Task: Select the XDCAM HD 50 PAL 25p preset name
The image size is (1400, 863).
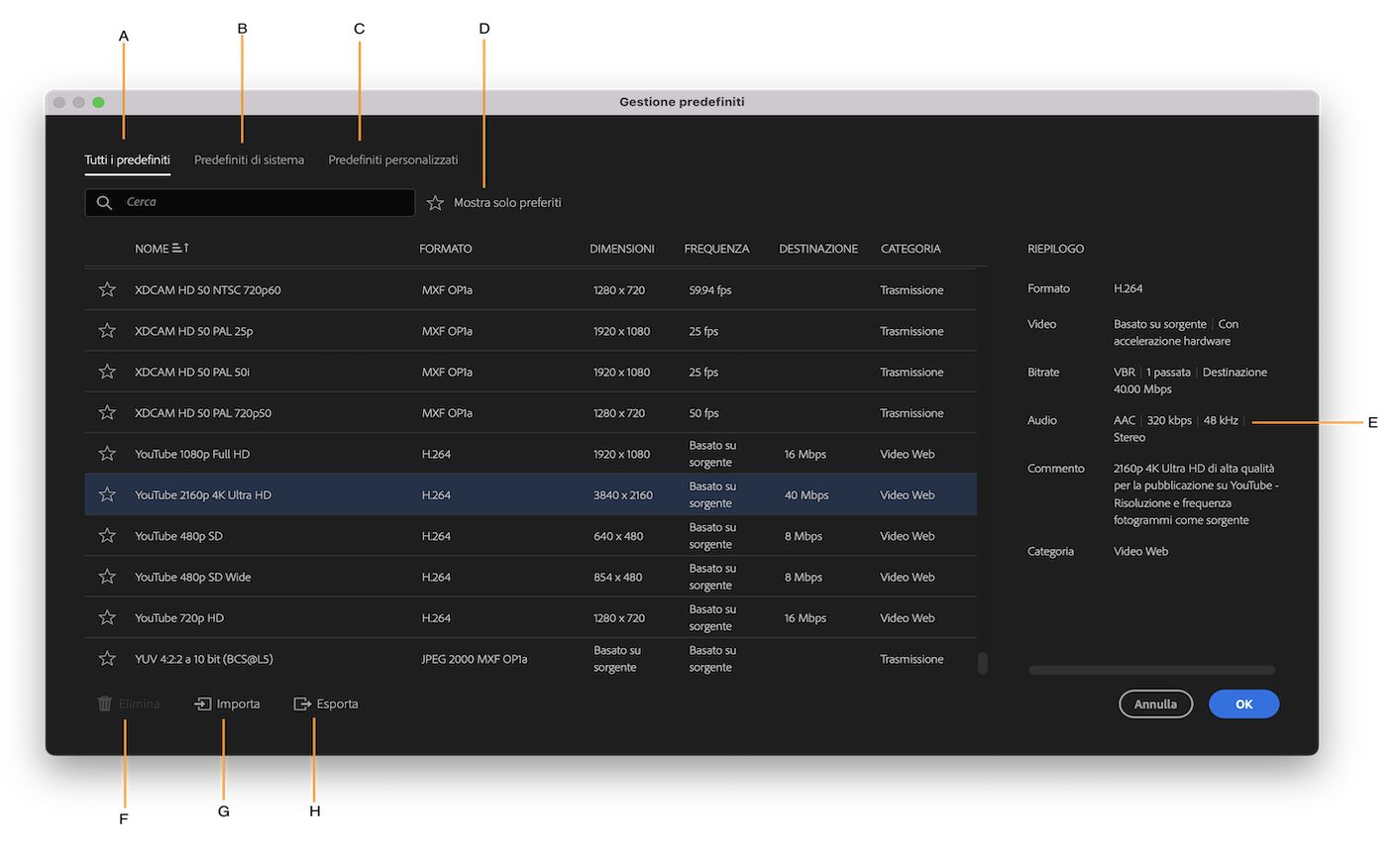Action: 194,331
